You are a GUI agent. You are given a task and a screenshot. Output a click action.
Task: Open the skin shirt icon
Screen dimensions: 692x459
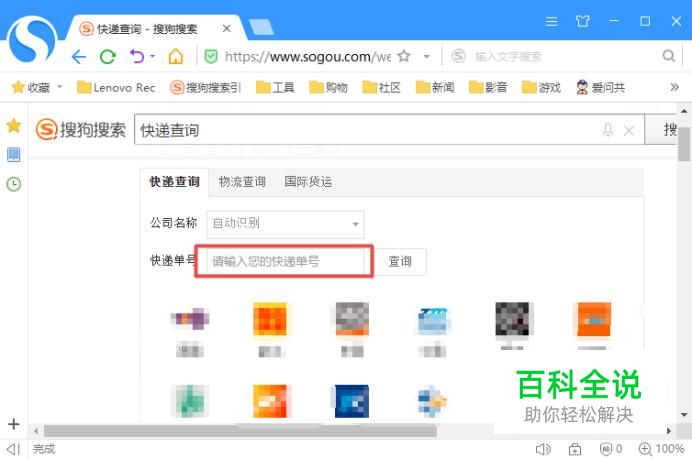pyautogui.click(x=583, y=21)
